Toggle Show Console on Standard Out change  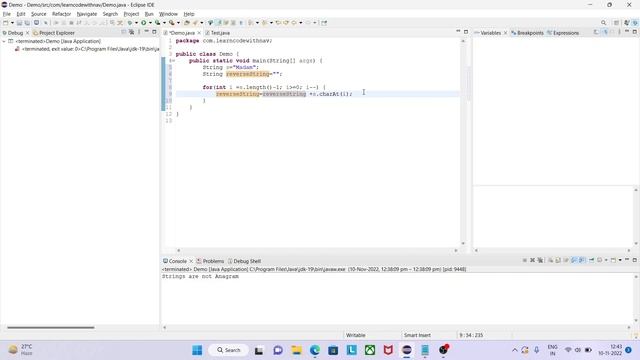(574, 260)
